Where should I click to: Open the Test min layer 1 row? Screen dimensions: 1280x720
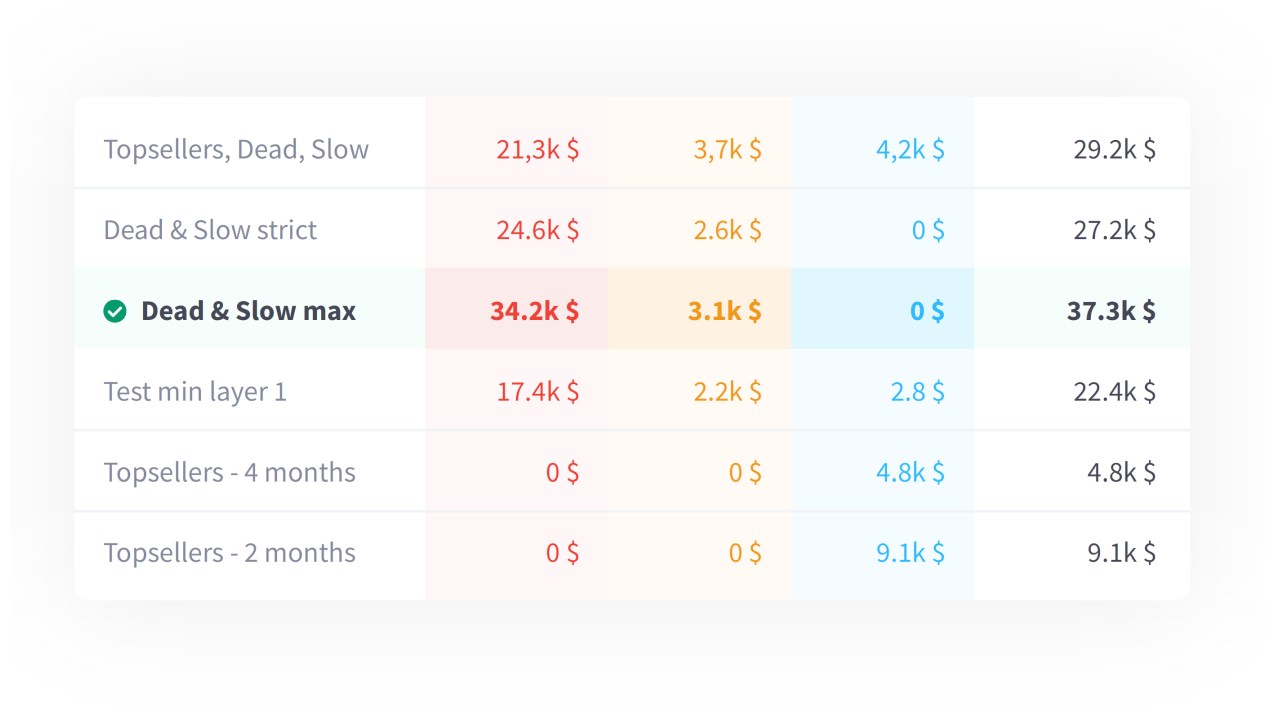pos(195,391)
